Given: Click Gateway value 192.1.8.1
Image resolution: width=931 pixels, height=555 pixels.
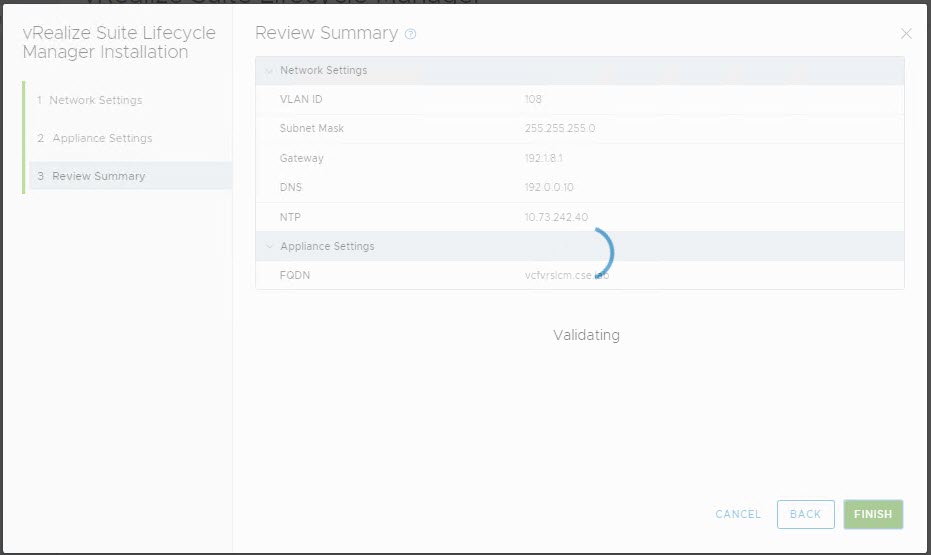Looking at the screenshot, I should pyautogui.click(x=543, y=158).
